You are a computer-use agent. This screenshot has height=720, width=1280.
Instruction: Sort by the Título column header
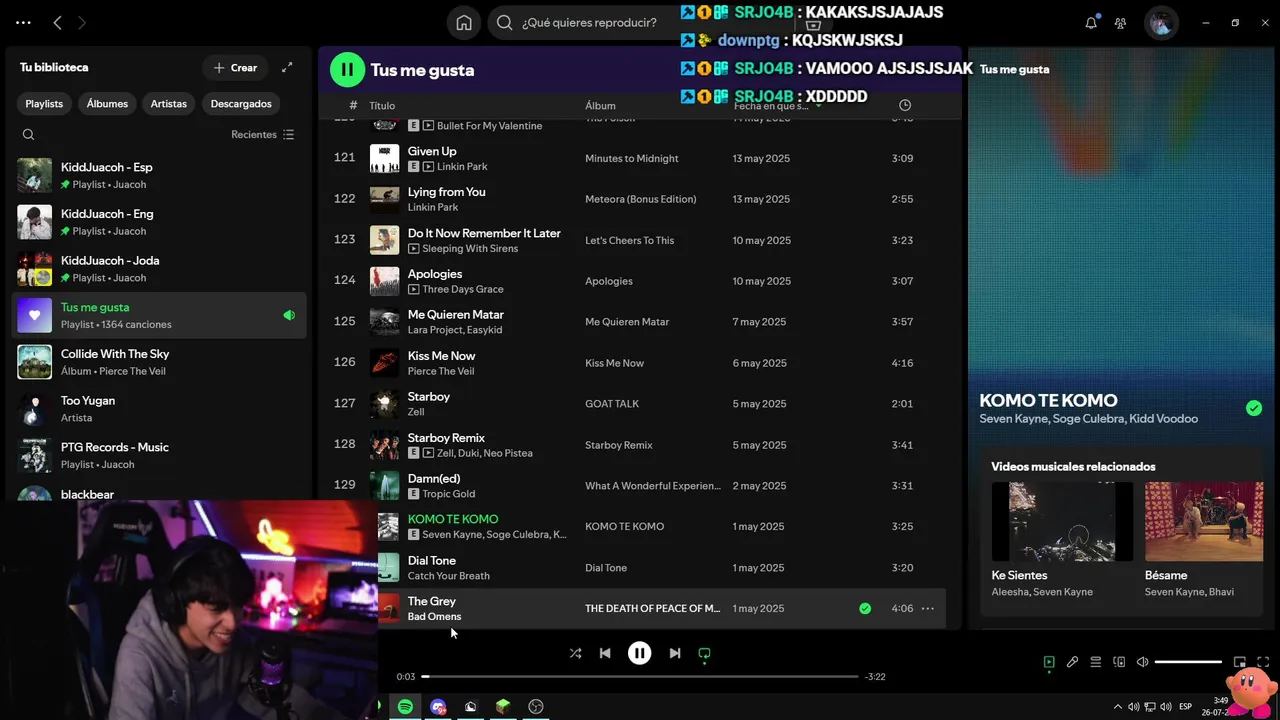(382, 105)
